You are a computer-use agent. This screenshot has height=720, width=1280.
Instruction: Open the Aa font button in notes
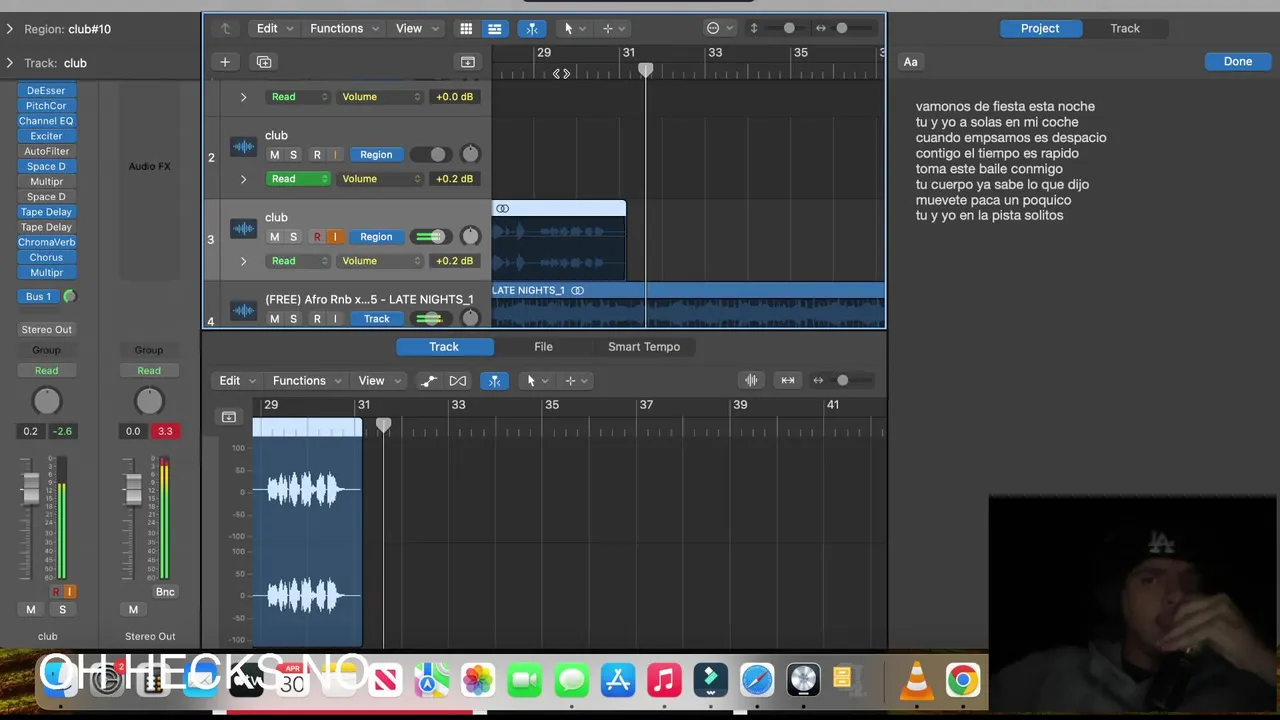pos(910,61)
